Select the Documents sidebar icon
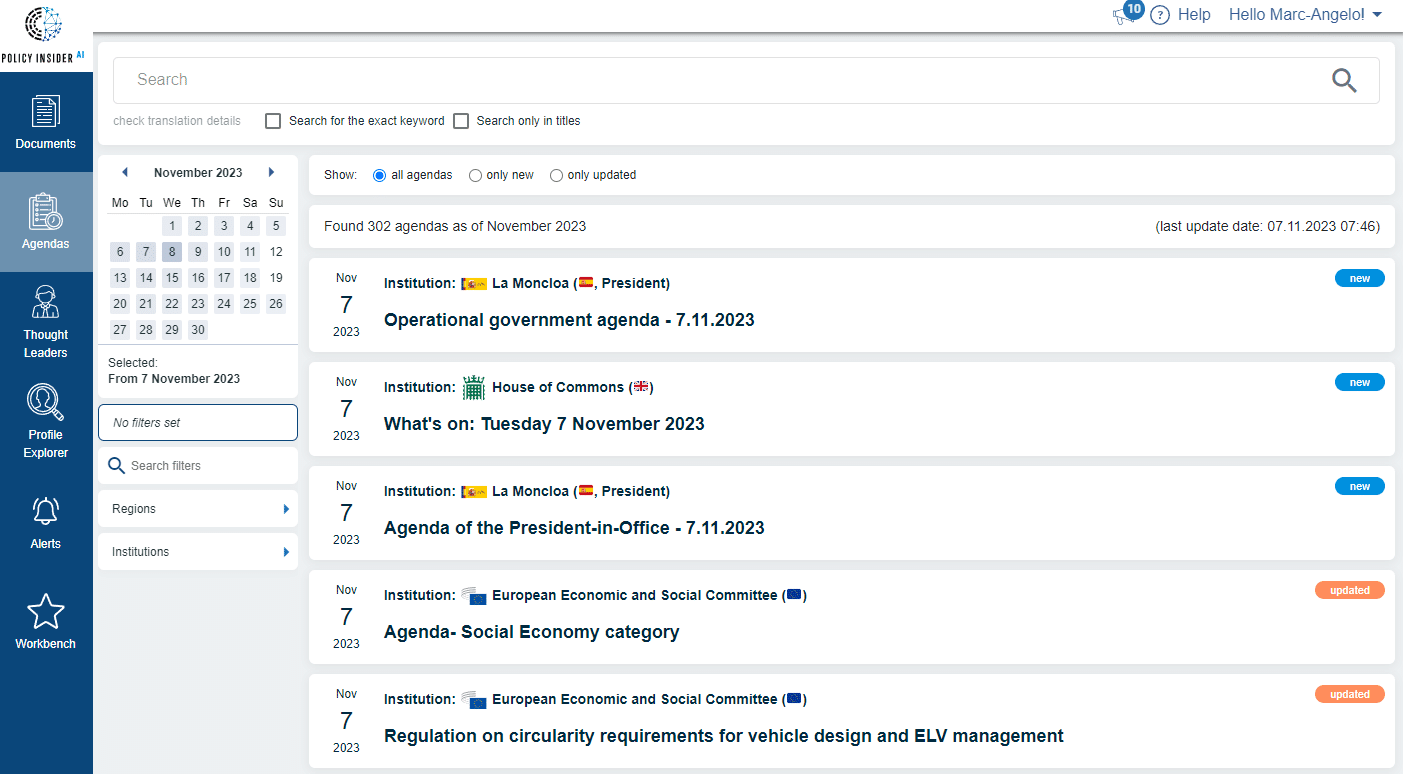1403x774 pixels. 45,122
